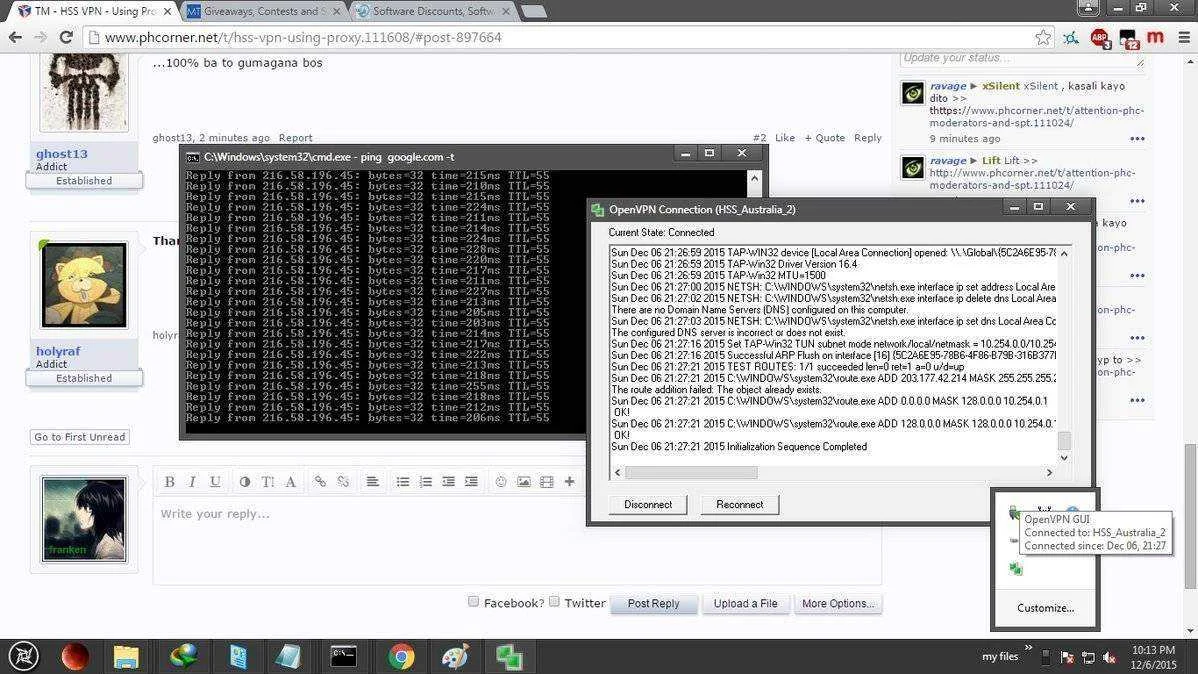
Task: Click the Go to First Unread button
Action: pos(79,437)
